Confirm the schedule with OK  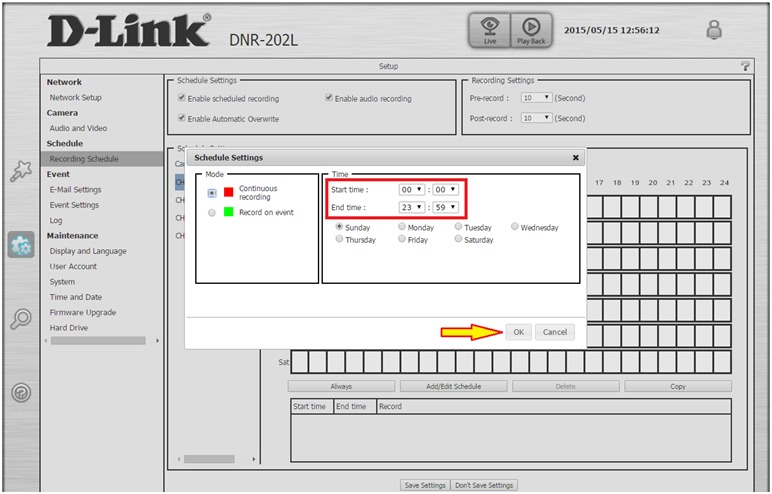[x=518, y=332]
